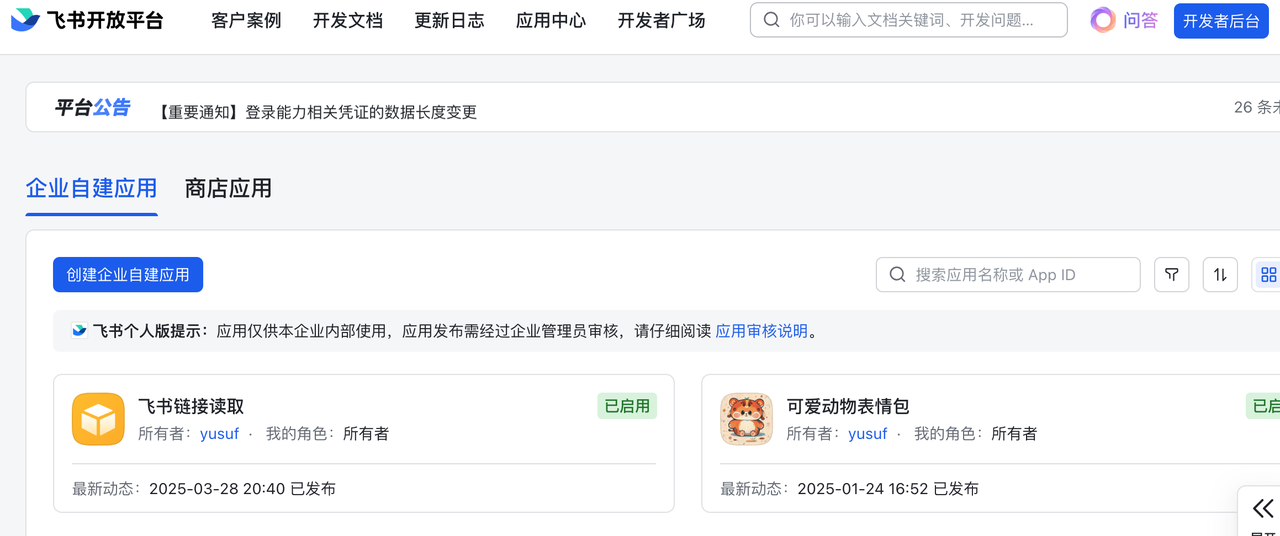1280x536 pixels.
Task: Click the 平台公告 label
Action: 92,108
